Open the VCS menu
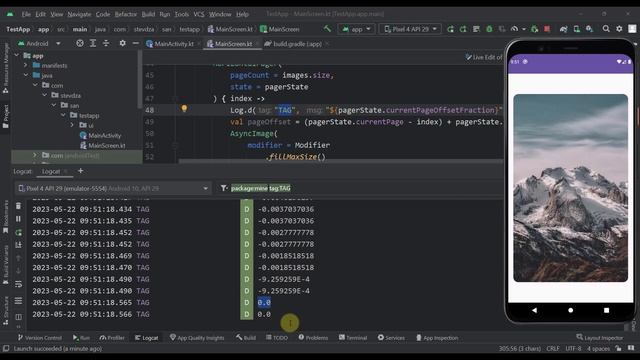640x360 pixels. pyautogui.click(x=199, y=14)
